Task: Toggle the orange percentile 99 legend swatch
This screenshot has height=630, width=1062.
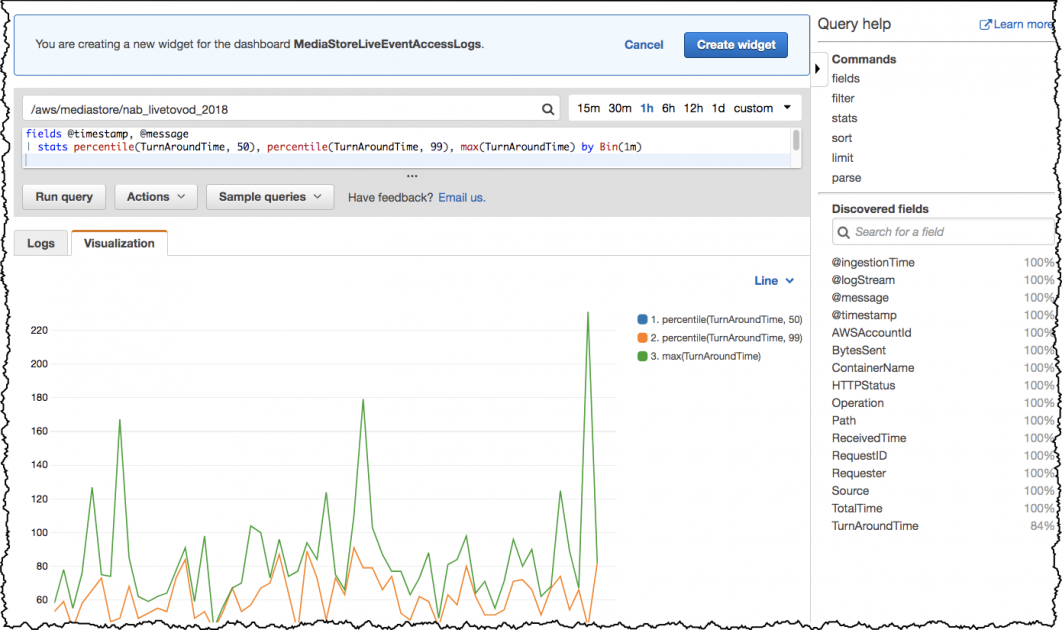Action: [642, 338]
